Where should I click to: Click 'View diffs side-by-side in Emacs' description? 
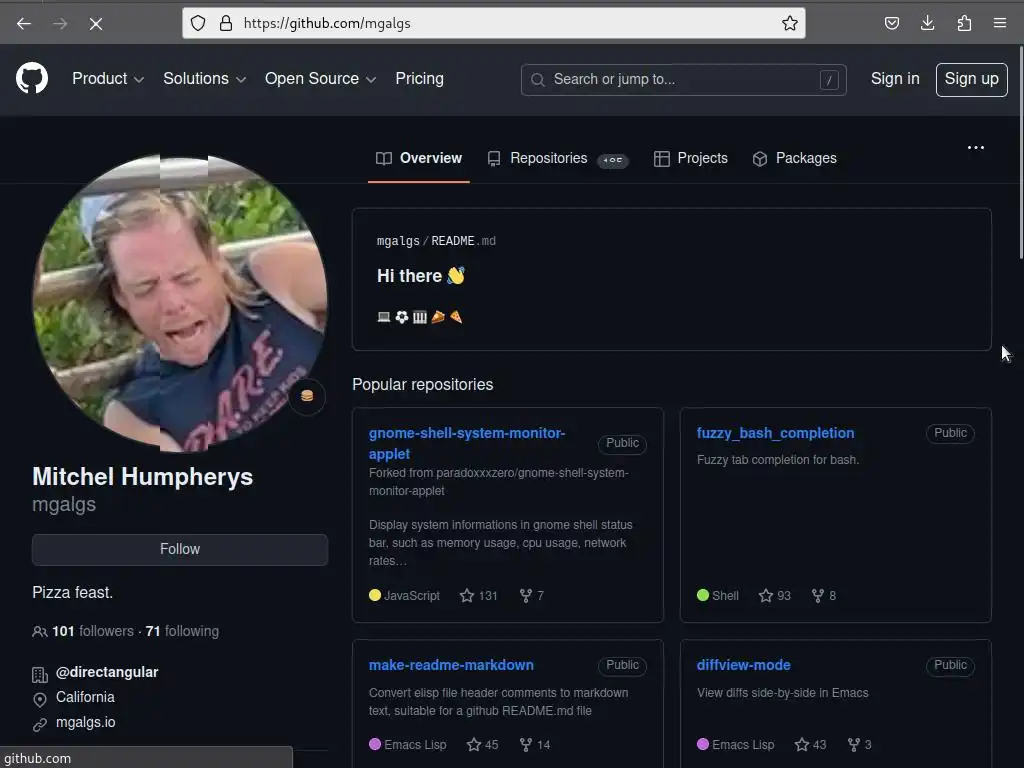(782, 693)
